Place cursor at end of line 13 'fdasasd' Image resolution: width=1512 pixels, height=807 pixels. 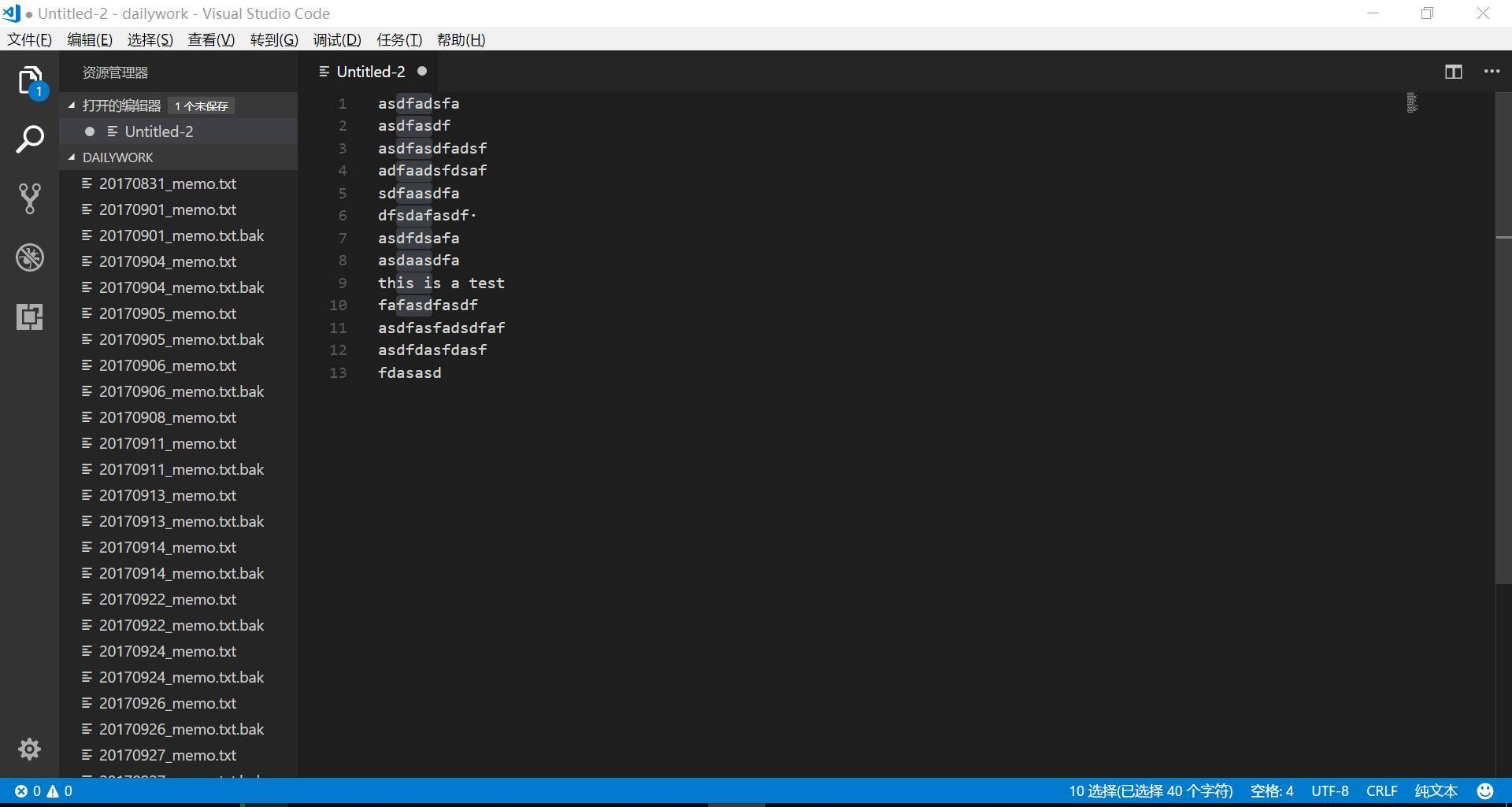442,372
